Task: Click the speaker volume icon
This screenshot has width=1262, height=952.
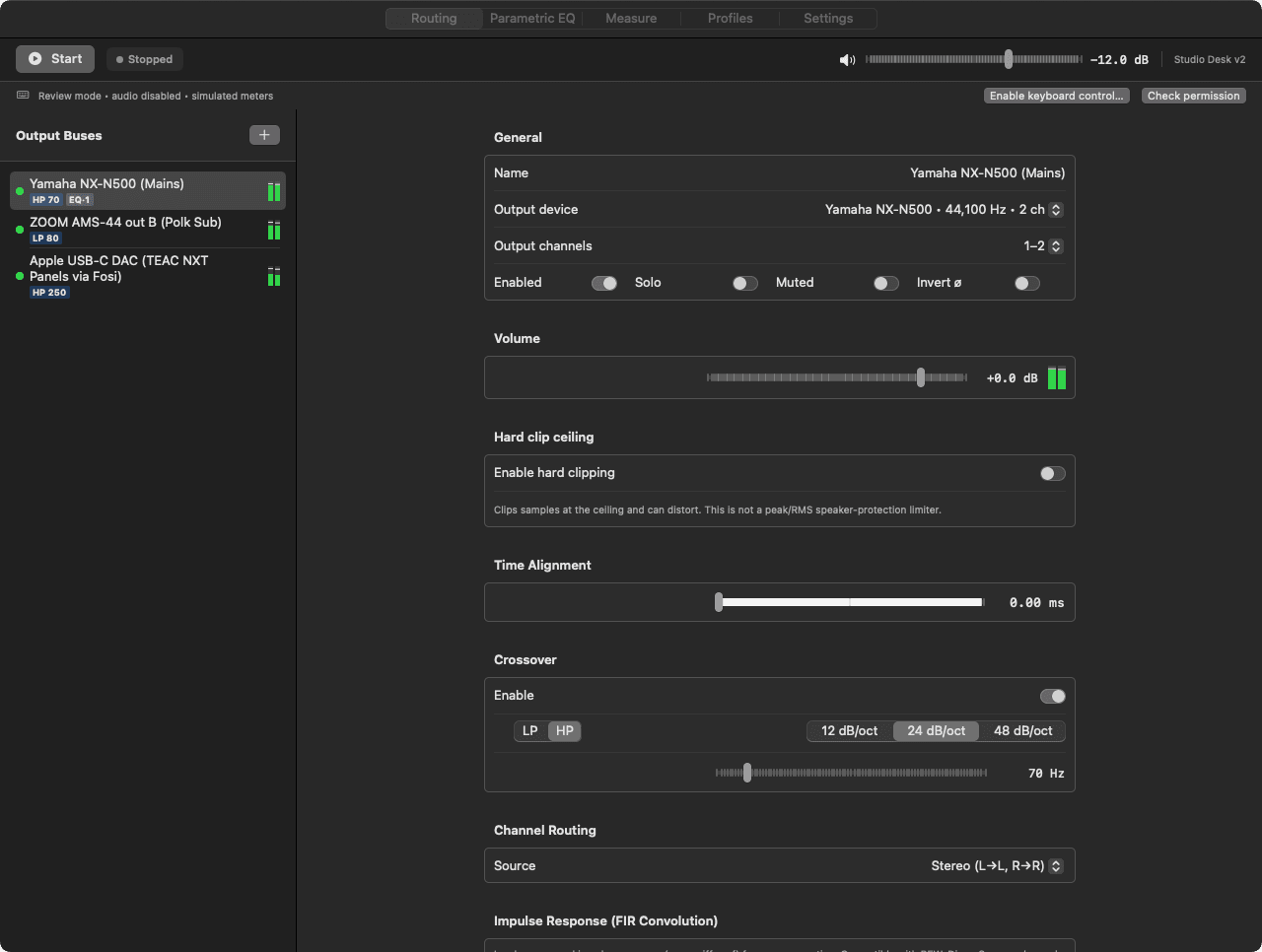Action: 847,60
